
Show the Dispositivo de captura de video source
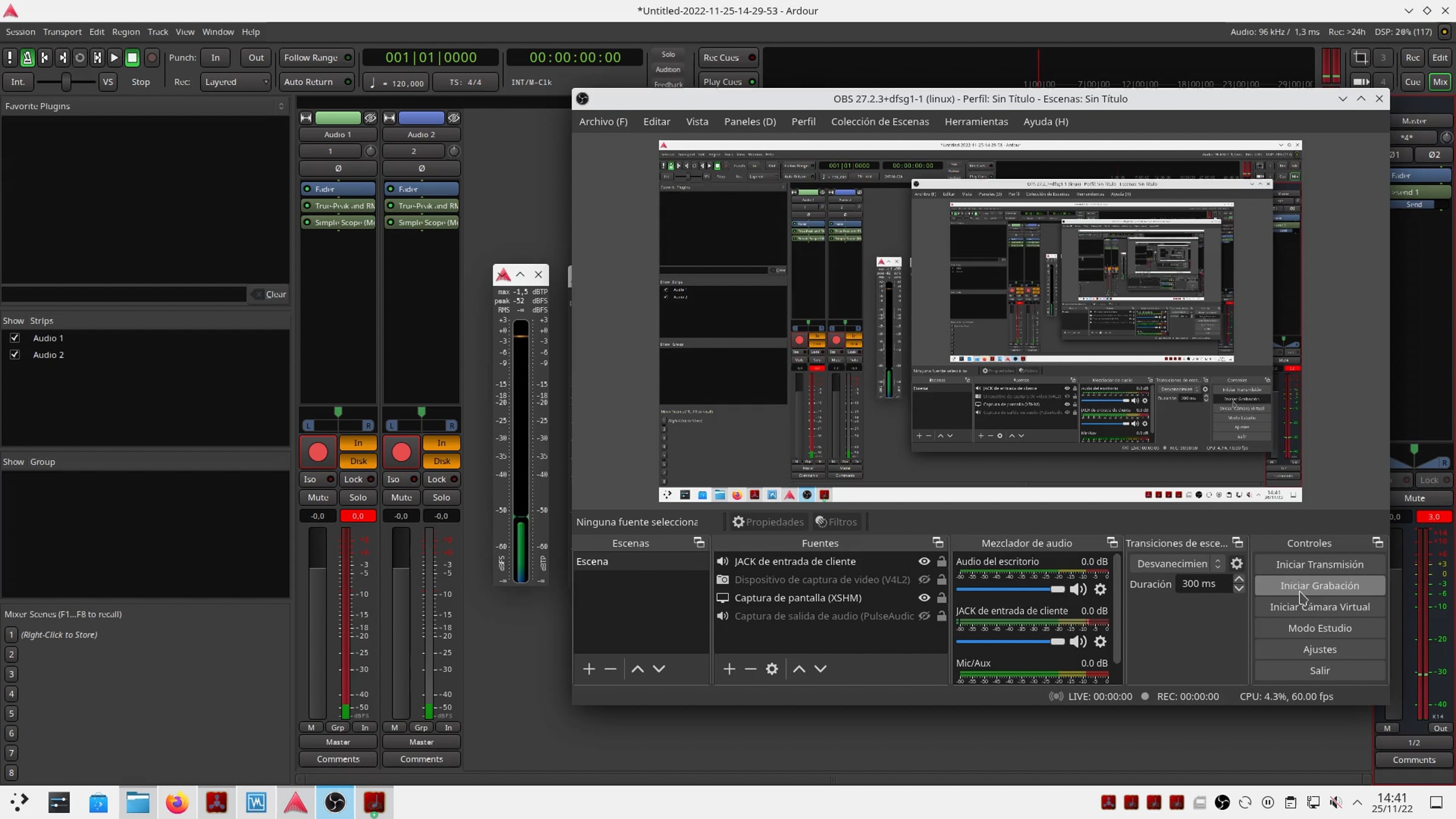924,579
